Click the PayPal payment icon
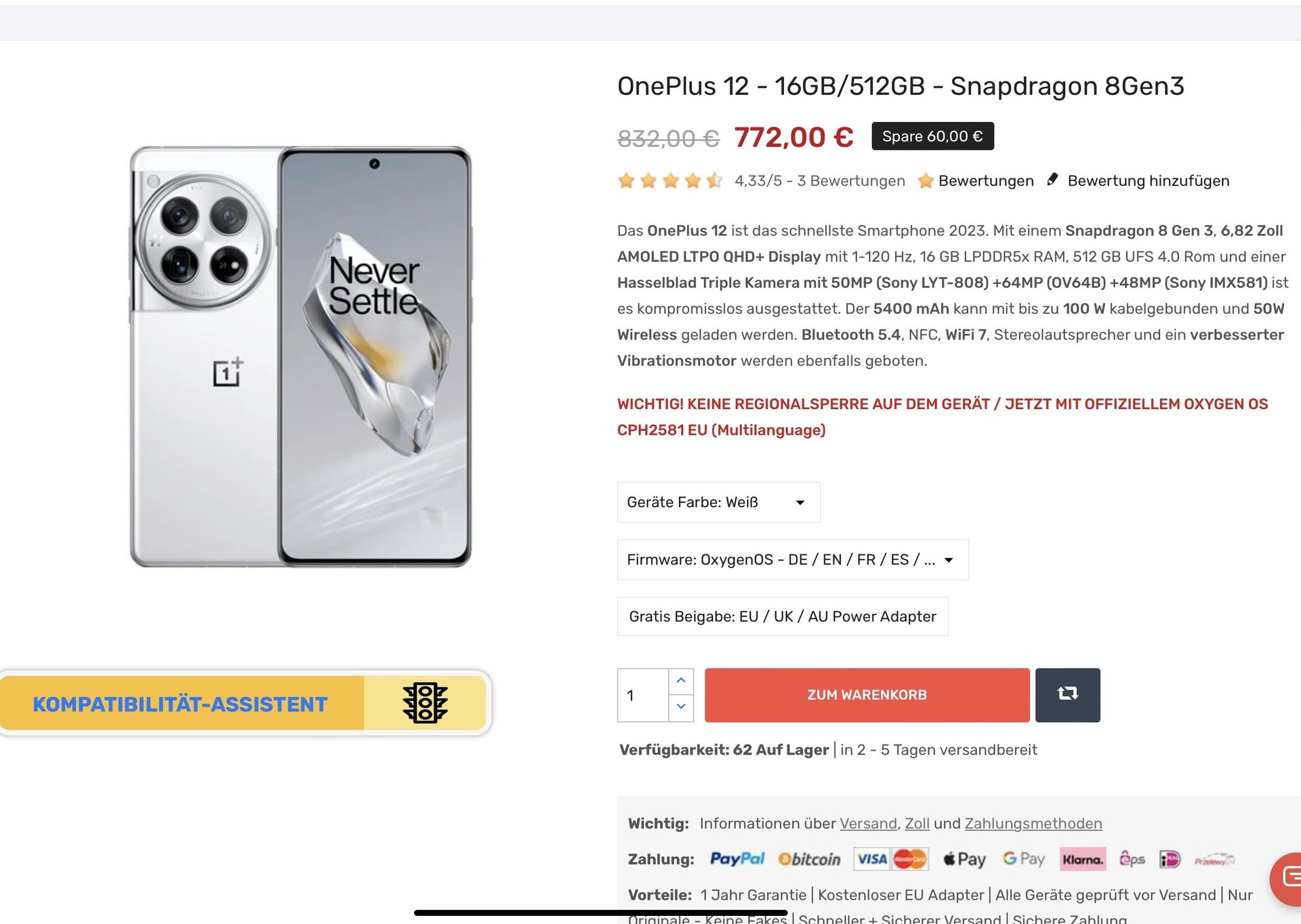The image size is (1301, 924). pos(737,859)
